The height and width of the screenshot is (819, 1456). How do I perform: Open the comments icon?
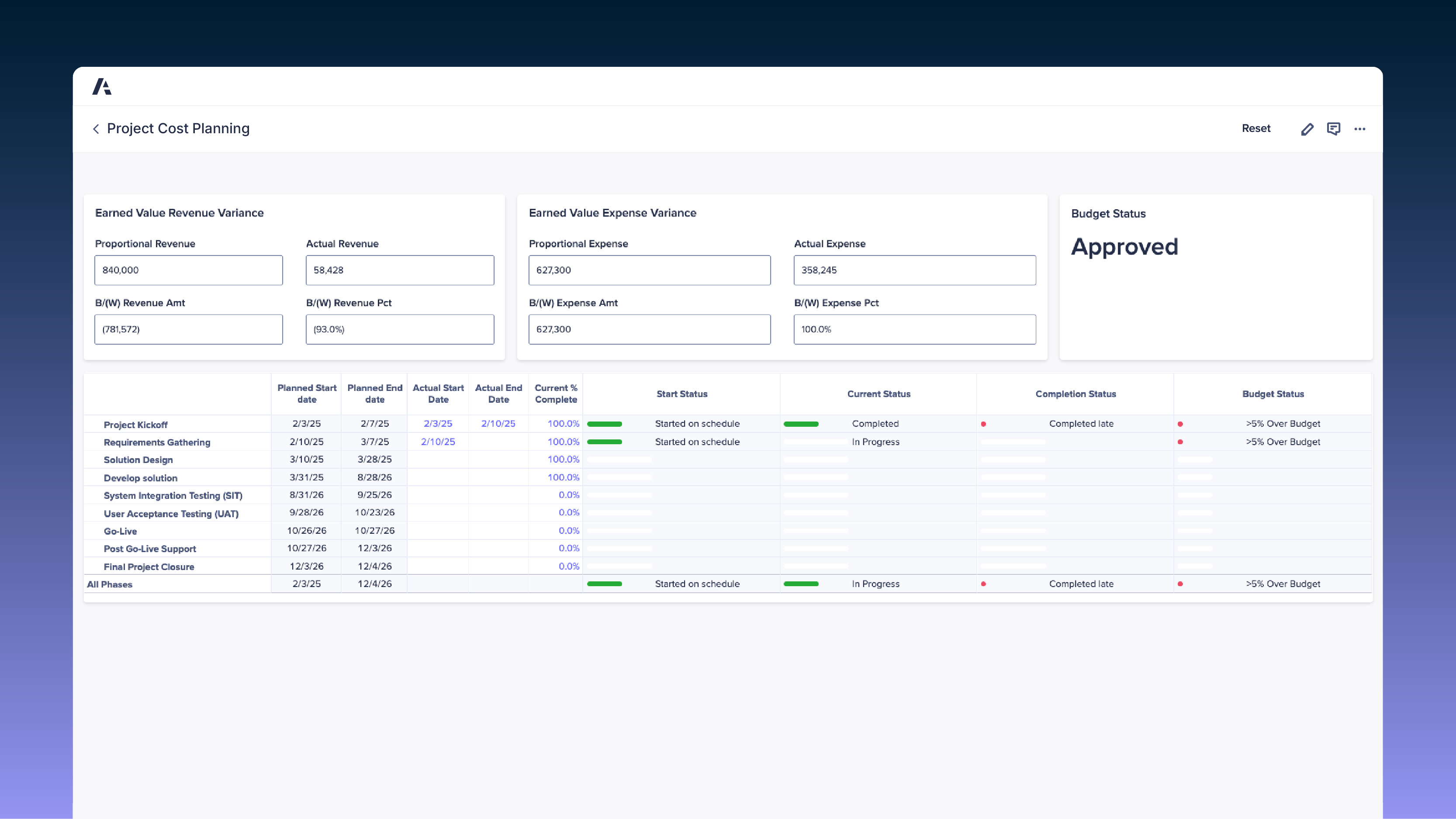[1333, 129]
